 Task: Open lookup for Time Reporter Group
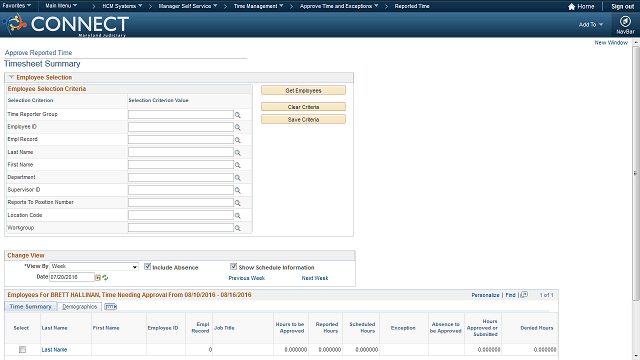[x=238, y=115]
